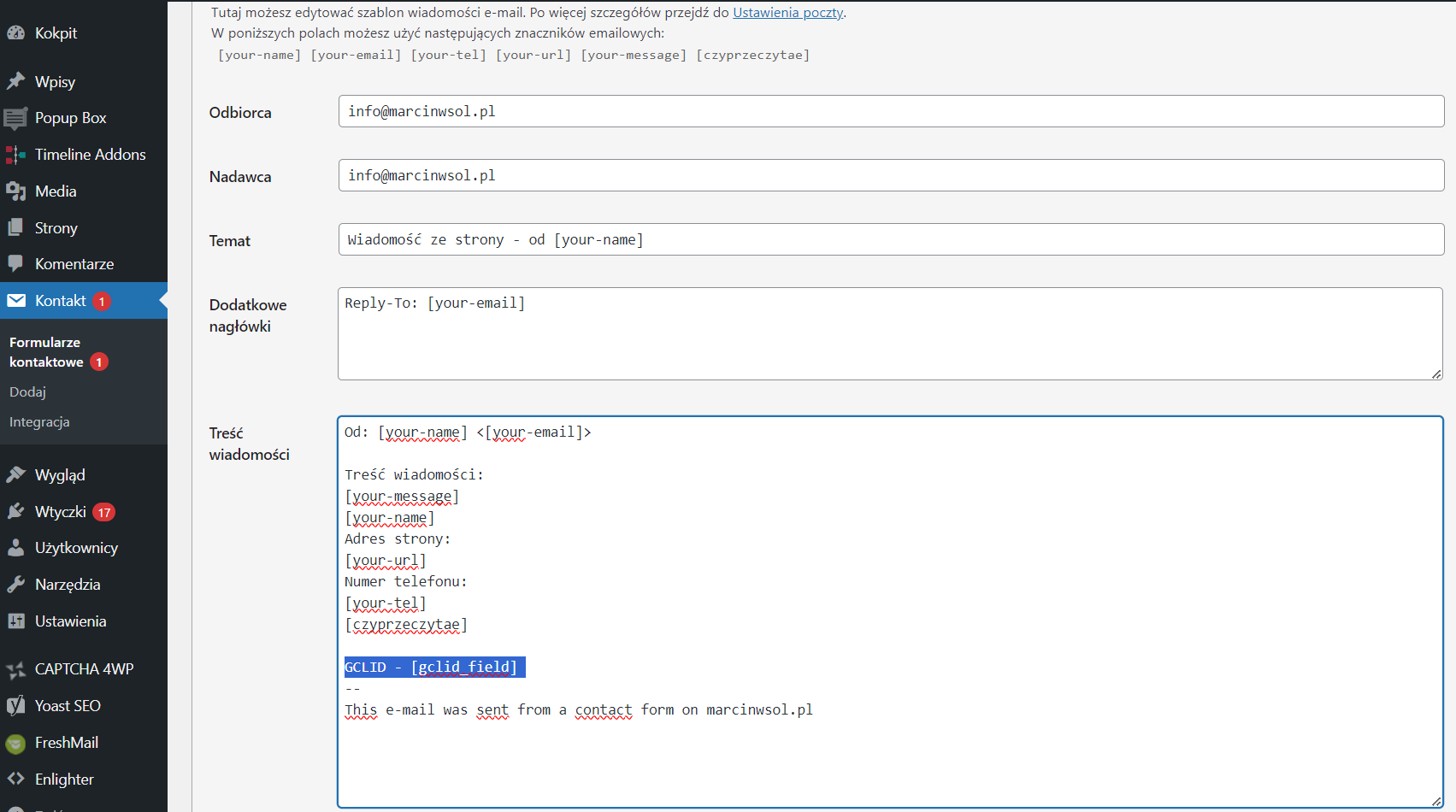Screen dimensions: 1456x812
Task: Click the Ustawienia settings icon
Action: 16,621
